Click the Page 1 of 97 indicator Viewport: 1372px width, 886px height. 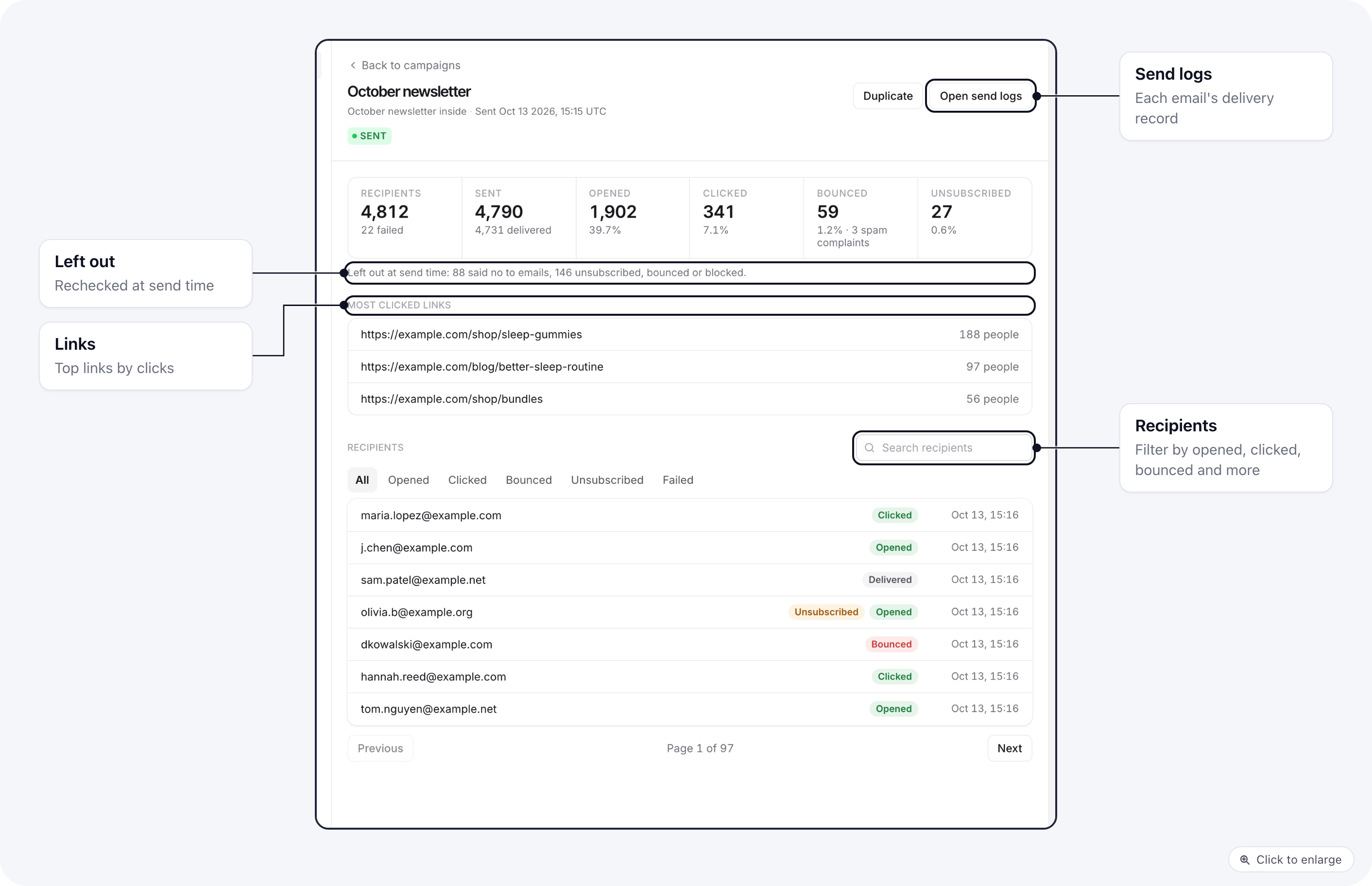(700, 748)
